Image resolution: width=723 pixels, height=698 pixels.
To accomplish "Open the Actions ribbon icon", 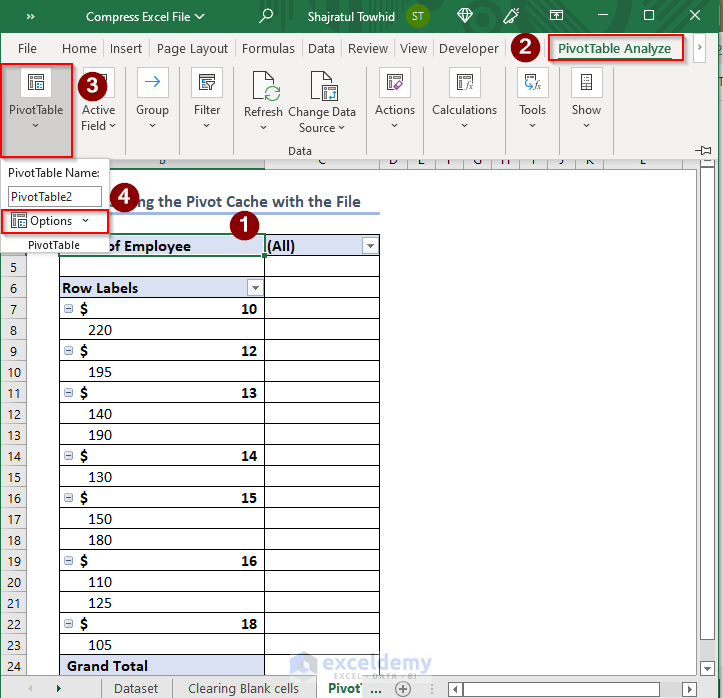I will click(395, 83).
